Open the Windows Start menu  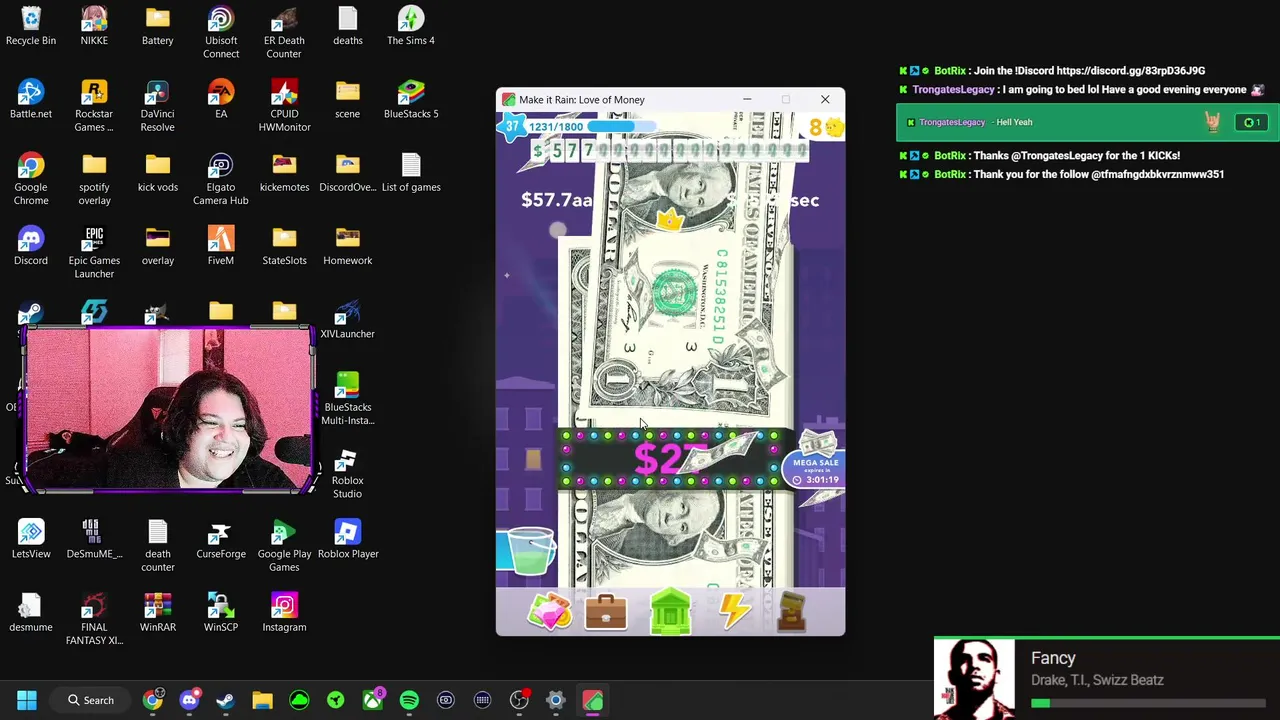(x=27, y=700)
